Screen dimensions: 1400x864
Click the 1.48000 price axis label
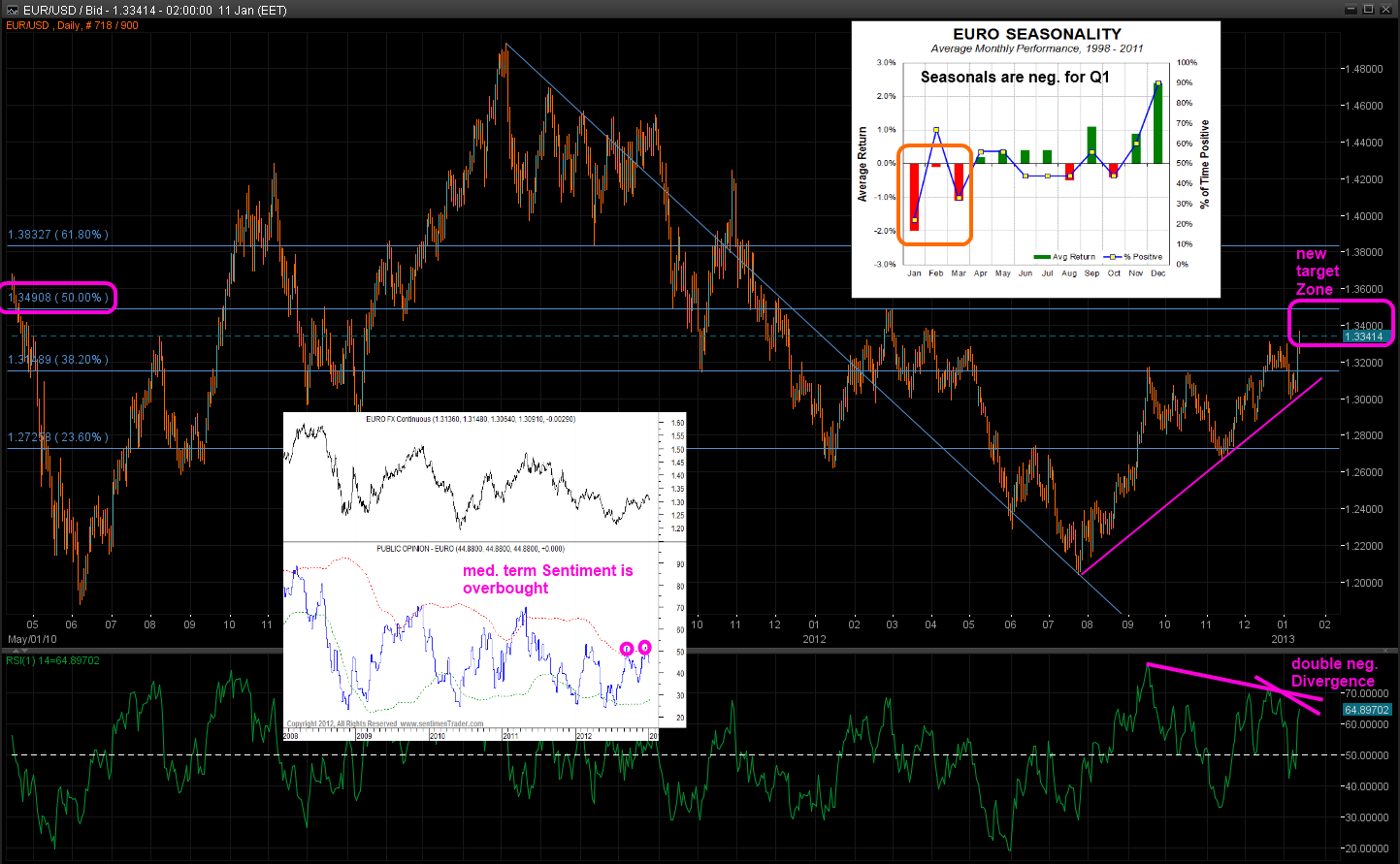1363,70
